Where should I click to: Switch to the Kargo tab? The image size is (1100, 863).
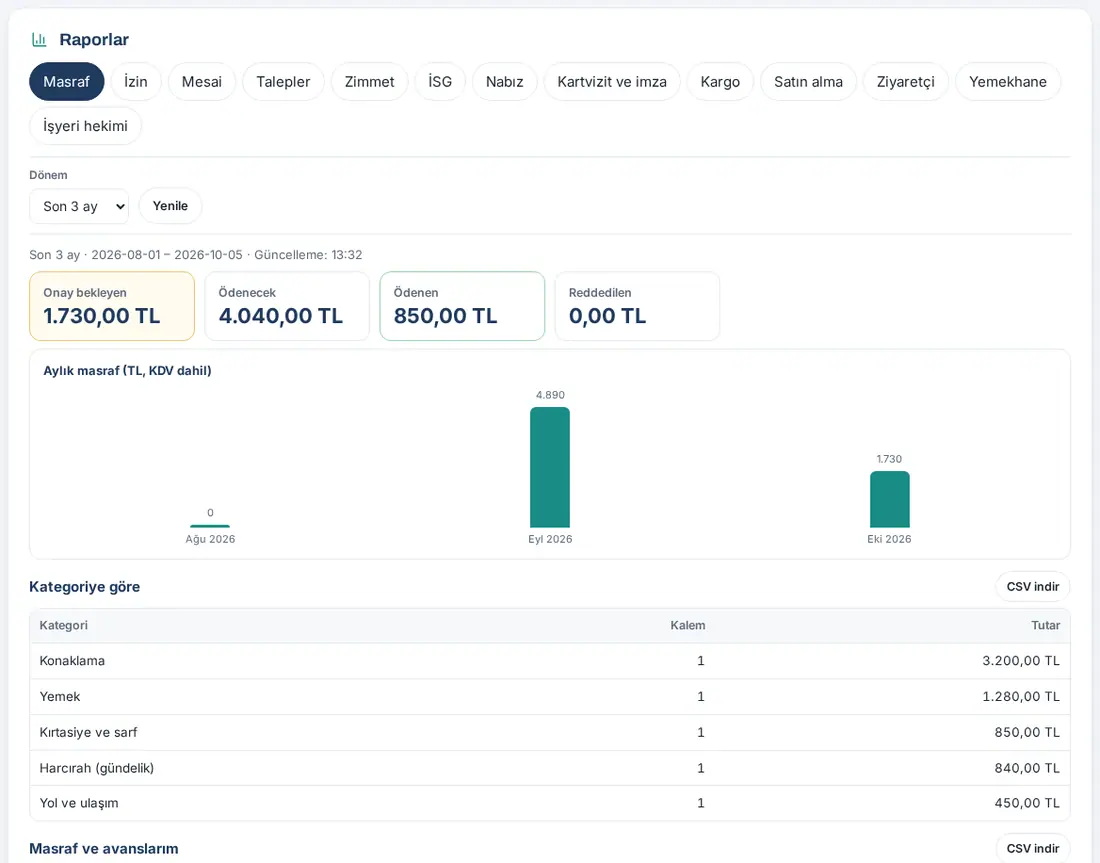(x=720, y=81)
